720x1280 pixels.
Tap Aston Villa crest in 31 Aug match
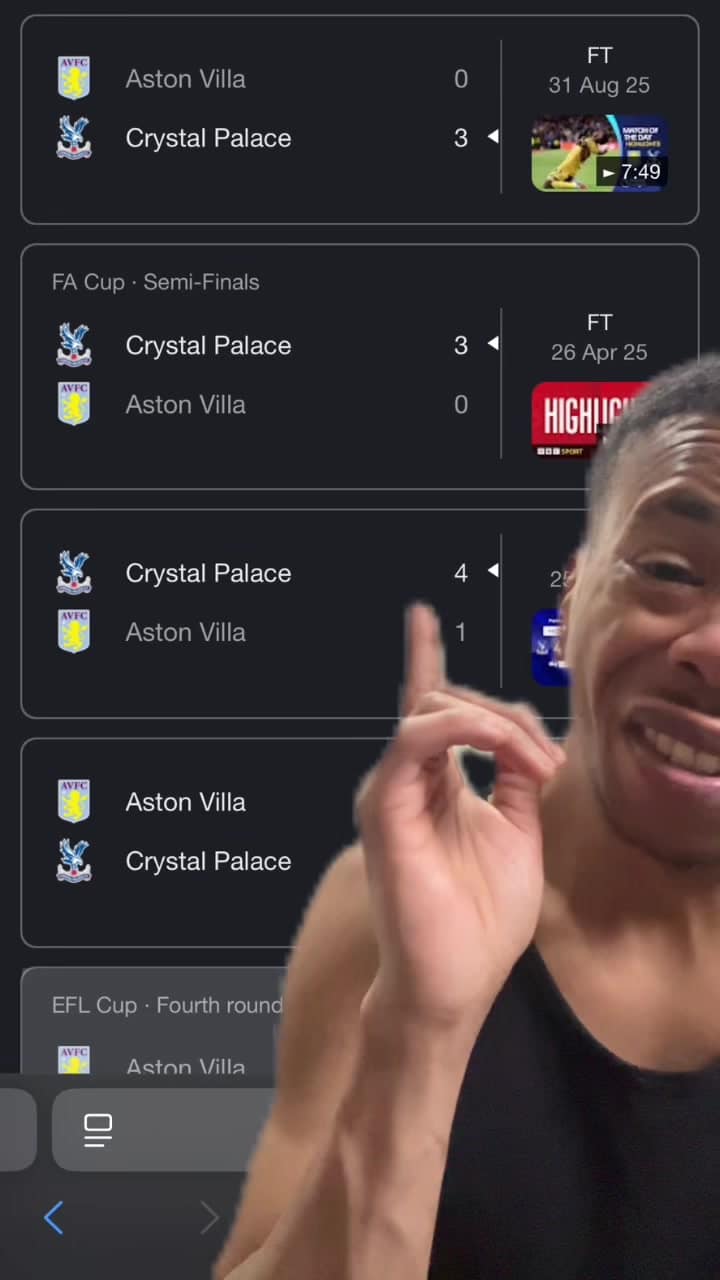pos(73,79)
